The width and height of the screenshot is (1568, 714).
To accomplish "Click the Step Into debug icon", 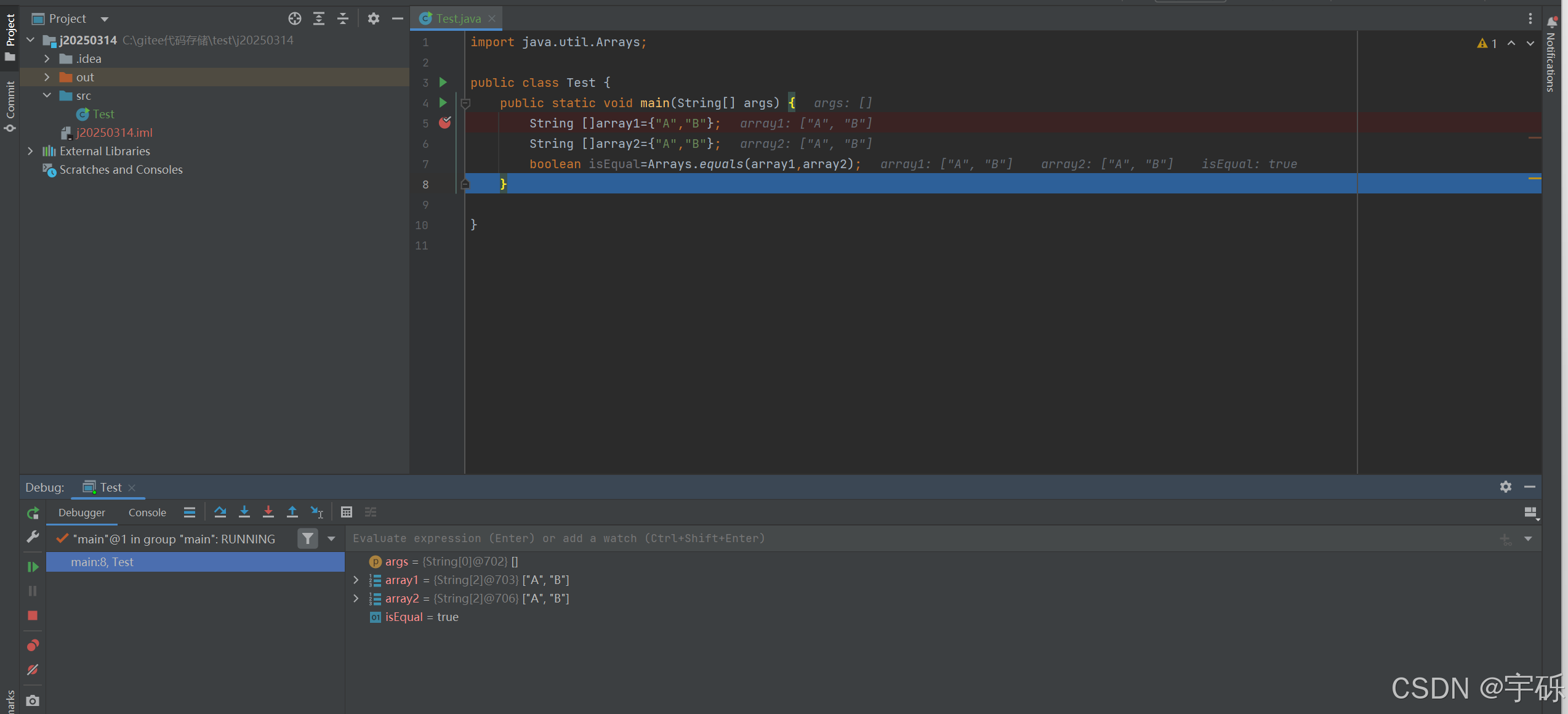I will click(244, 512).
